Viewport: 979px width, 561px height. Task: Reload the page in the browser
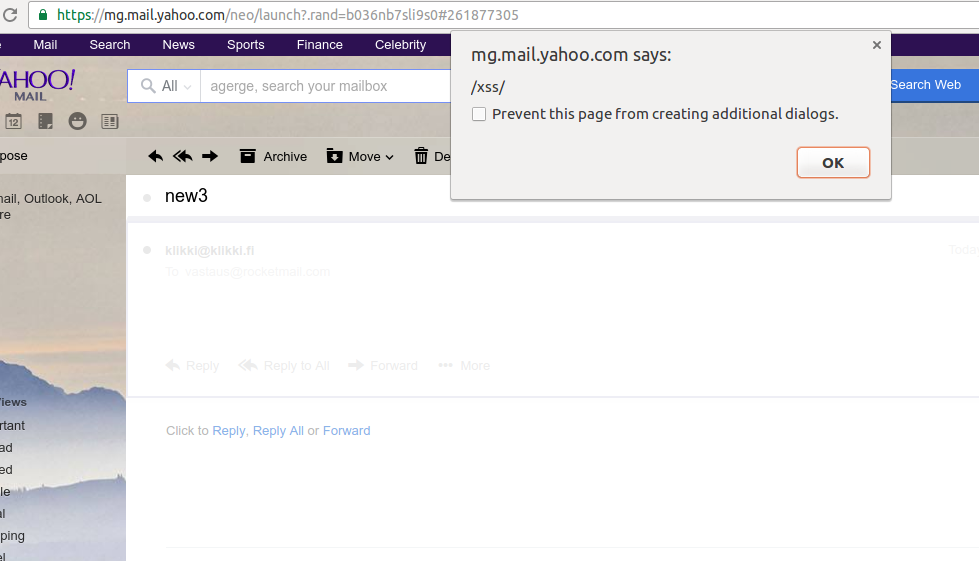click(11, 15)
